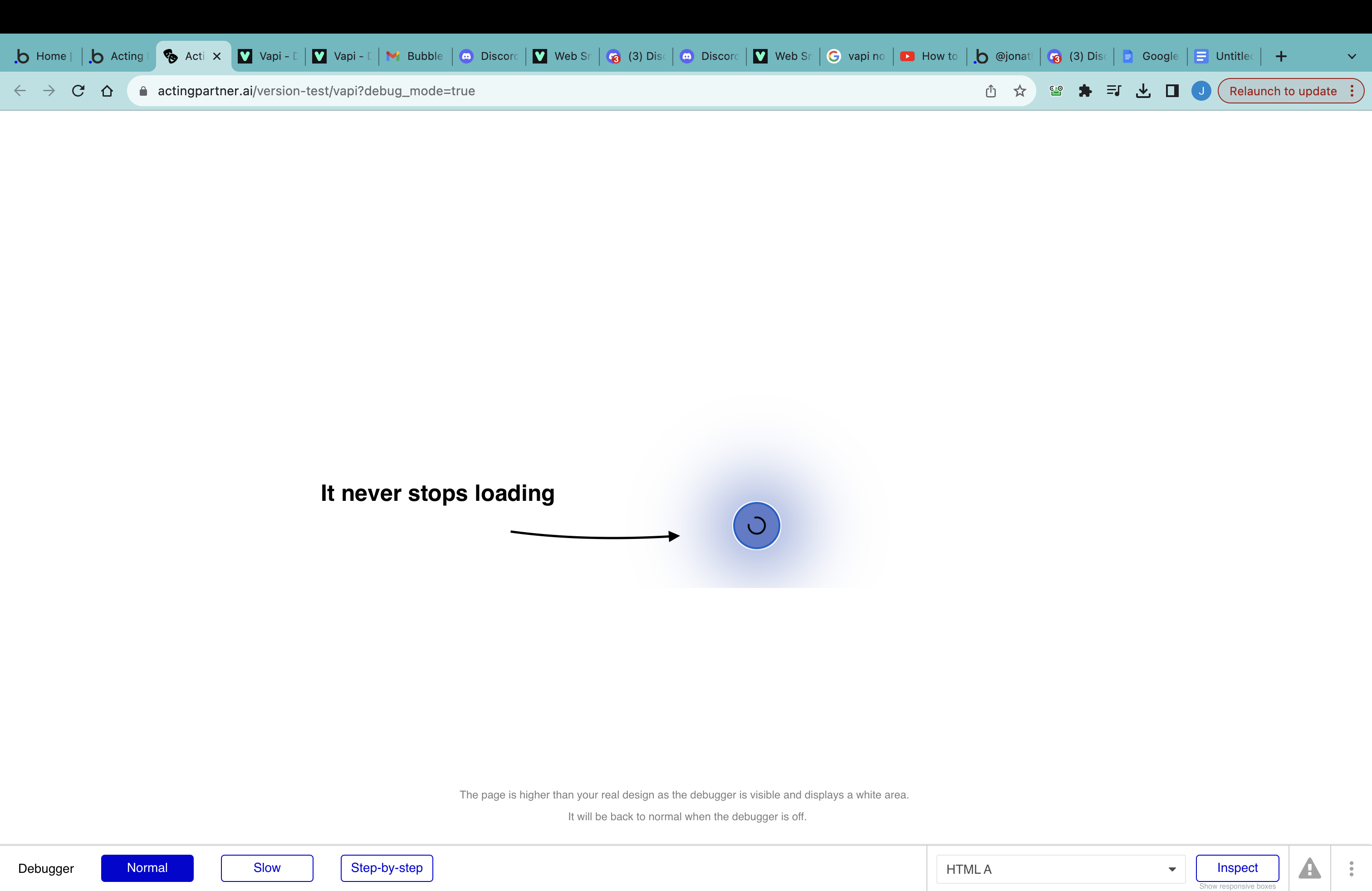Viewport: 1372px width, 891px height.
Task: Open the Bubble extension icon in toolbar
Action: click(1055, 90)
